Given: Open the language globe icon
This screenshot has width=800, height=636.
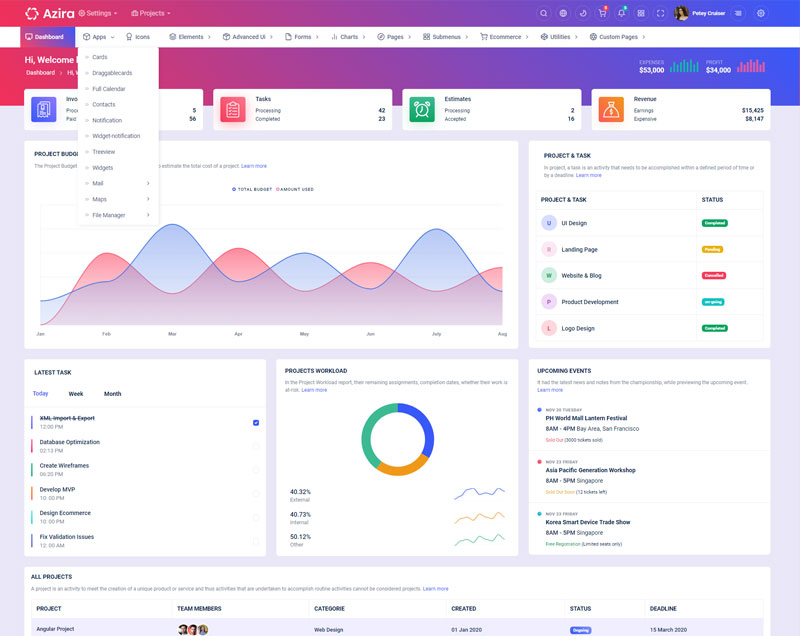Looking at the screenshot, I should [x=563, y=13].
